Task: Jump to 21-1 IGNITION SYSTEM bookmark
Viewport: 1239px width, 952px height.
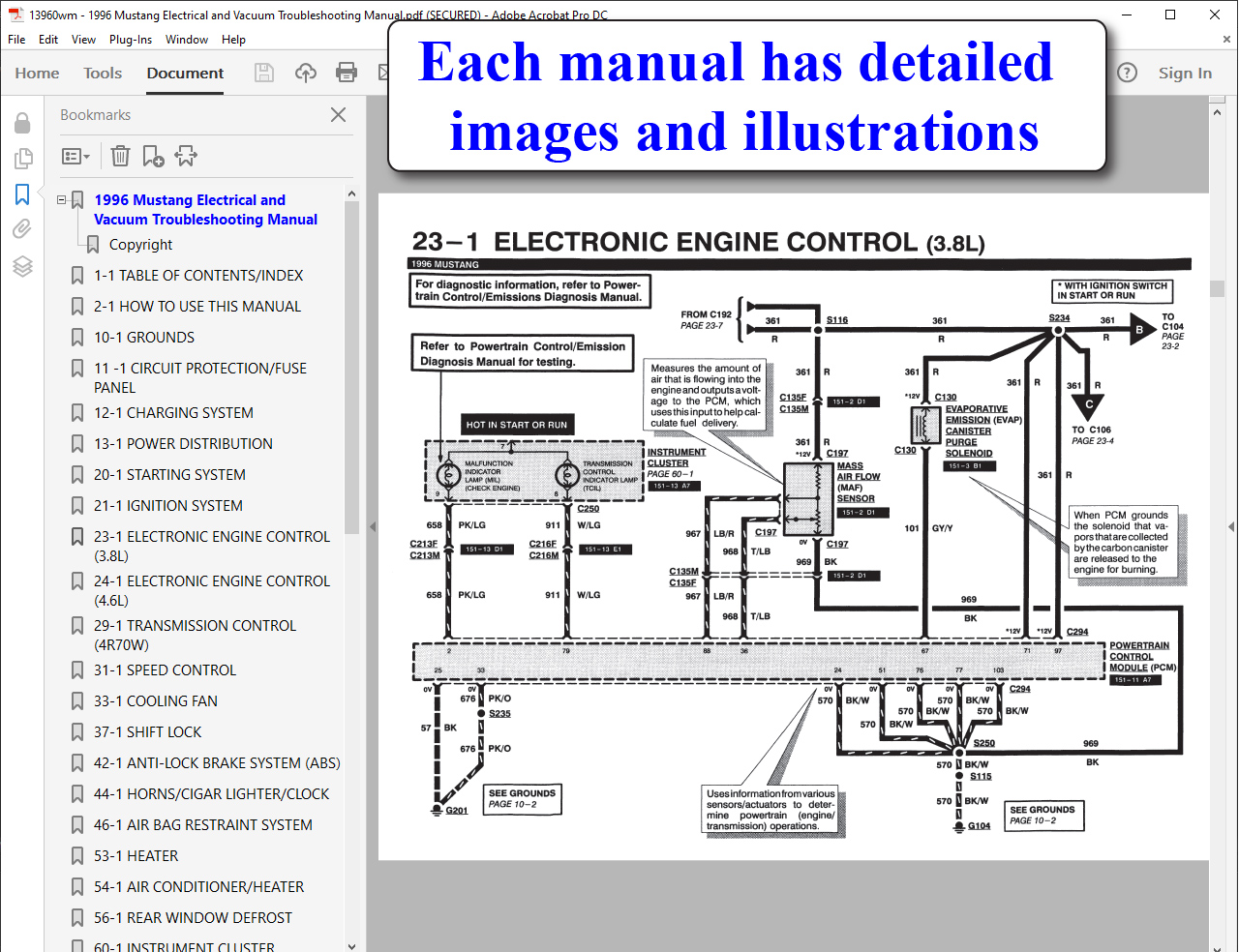Action: 168,506
